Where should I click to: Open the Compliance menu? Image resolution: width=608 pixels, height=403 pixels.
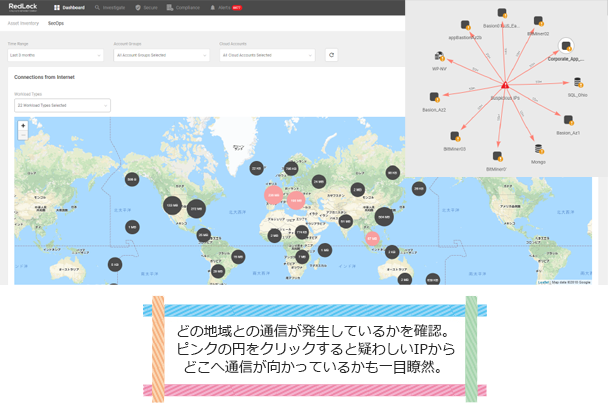[x=183, y=7]
